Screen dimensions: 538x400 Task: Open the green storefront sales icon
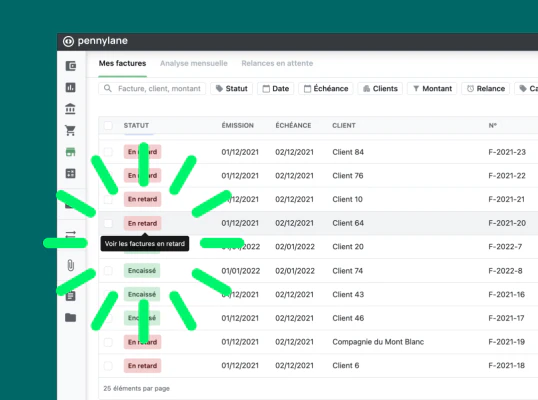(70, 152)
